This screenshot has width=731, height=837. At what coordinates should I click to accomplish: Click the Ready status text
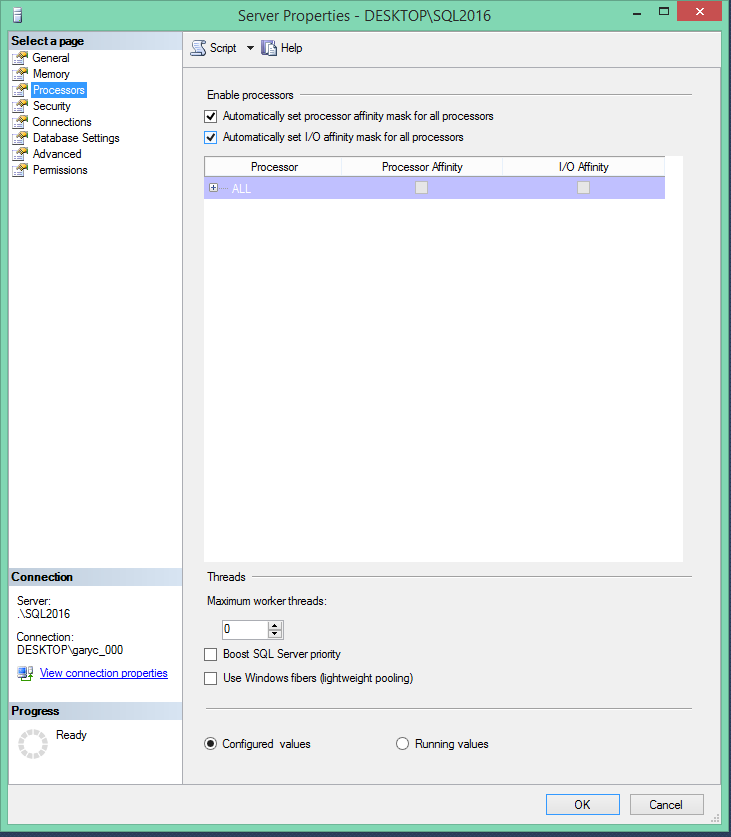71,735
